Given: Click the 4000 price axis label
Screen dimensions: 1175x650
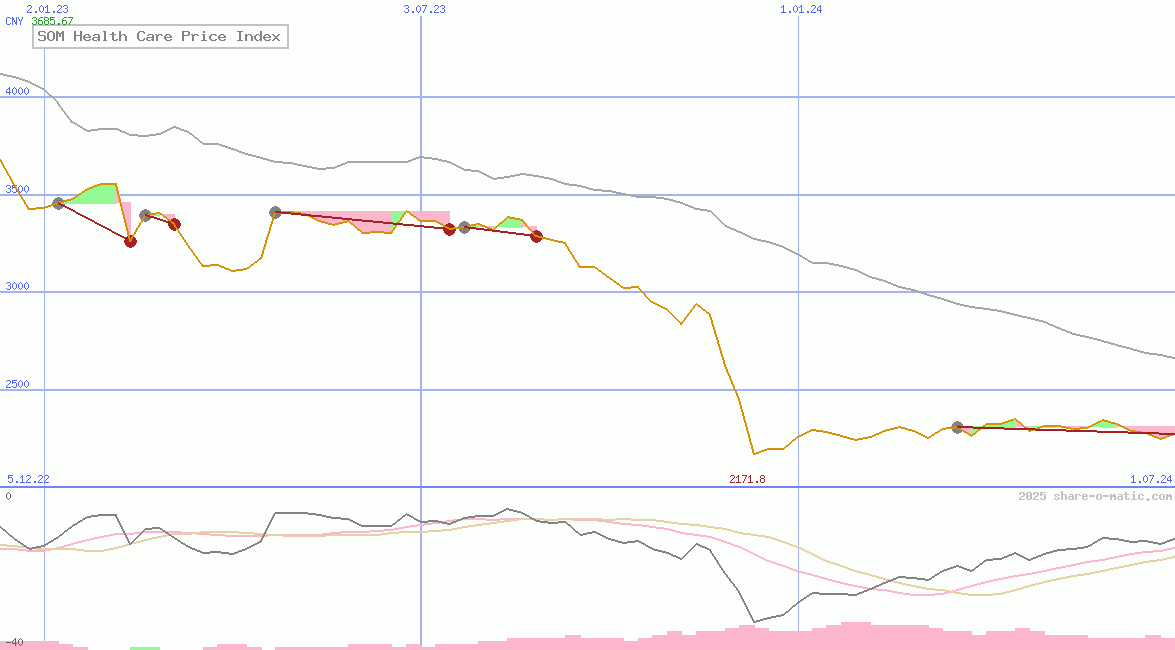Looking at the screenshot, I should [17, 91].
